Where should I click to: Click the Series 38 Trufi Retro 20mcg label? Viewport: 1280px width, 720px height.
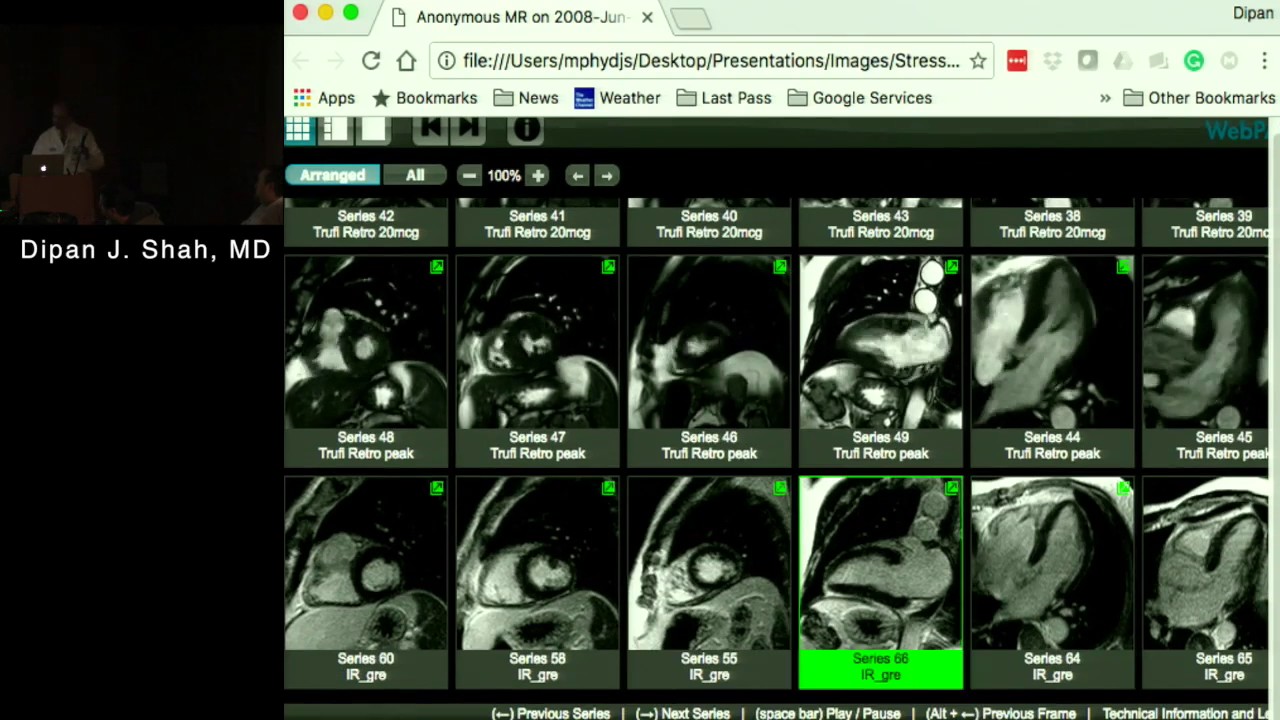[1052, 224]
